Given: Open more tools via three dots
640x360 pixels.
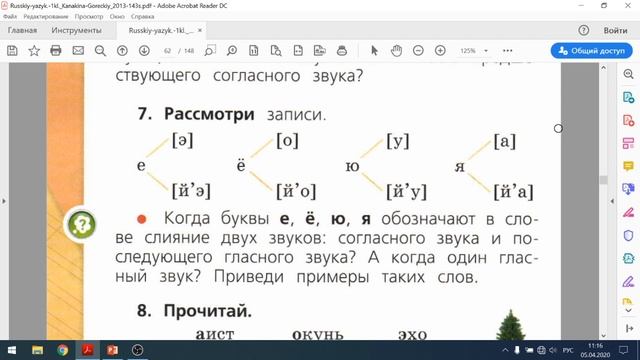Looking at the screenshot, I should 507,51.
